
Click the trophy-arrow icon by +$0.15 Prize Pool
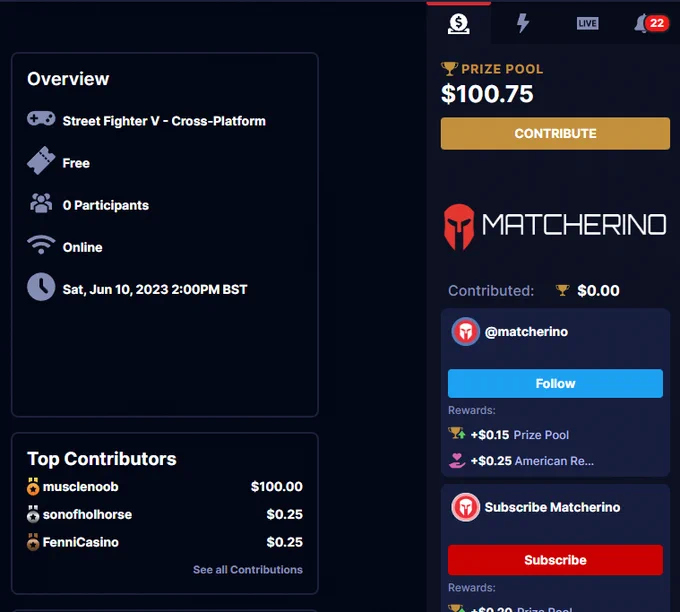[457, 433]
